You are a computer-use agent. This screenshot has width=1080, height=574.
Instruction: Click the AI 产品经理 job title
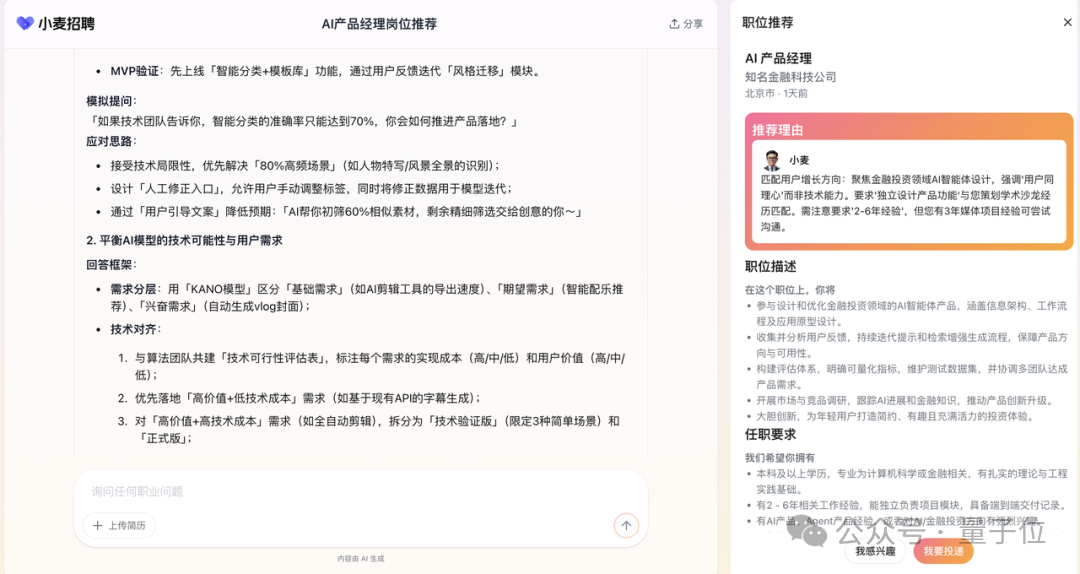pos(778,58)
